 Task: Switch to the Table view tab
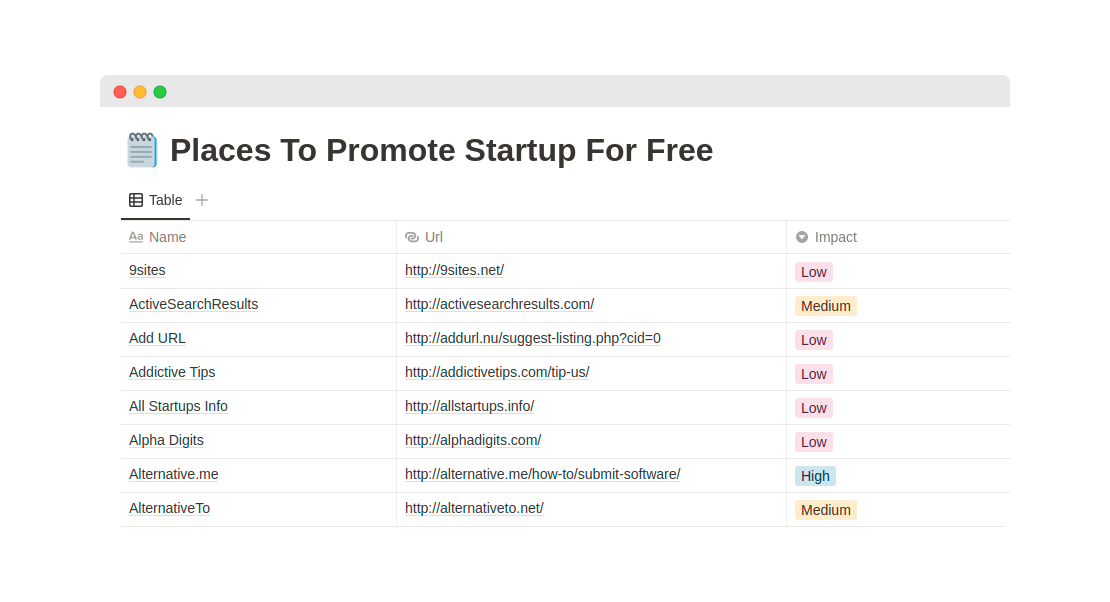pos(156,200)
